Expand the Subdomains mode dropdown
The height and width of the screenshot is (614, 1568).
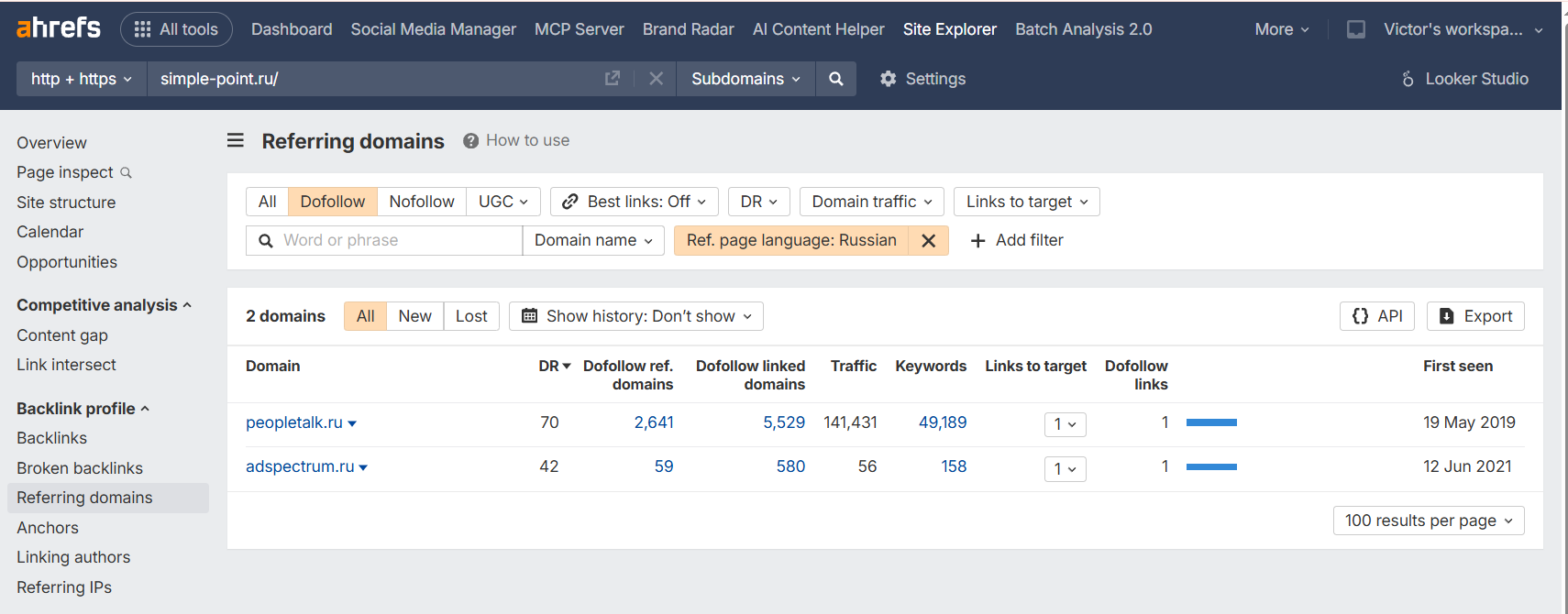(x=745, y=79)
